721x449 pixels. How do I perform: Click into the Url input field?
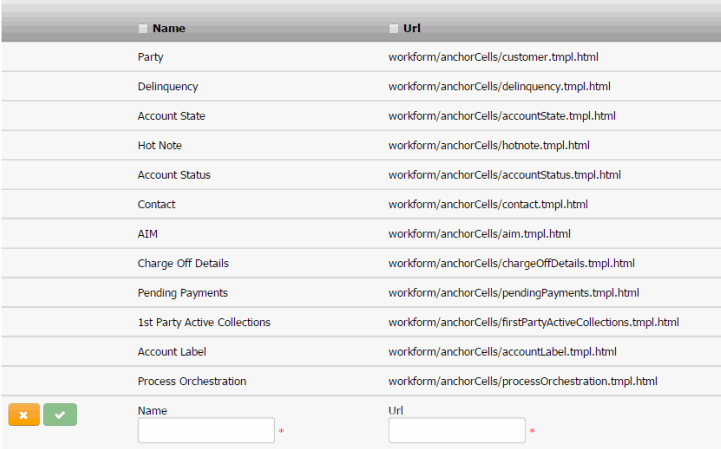coord(457,431)
